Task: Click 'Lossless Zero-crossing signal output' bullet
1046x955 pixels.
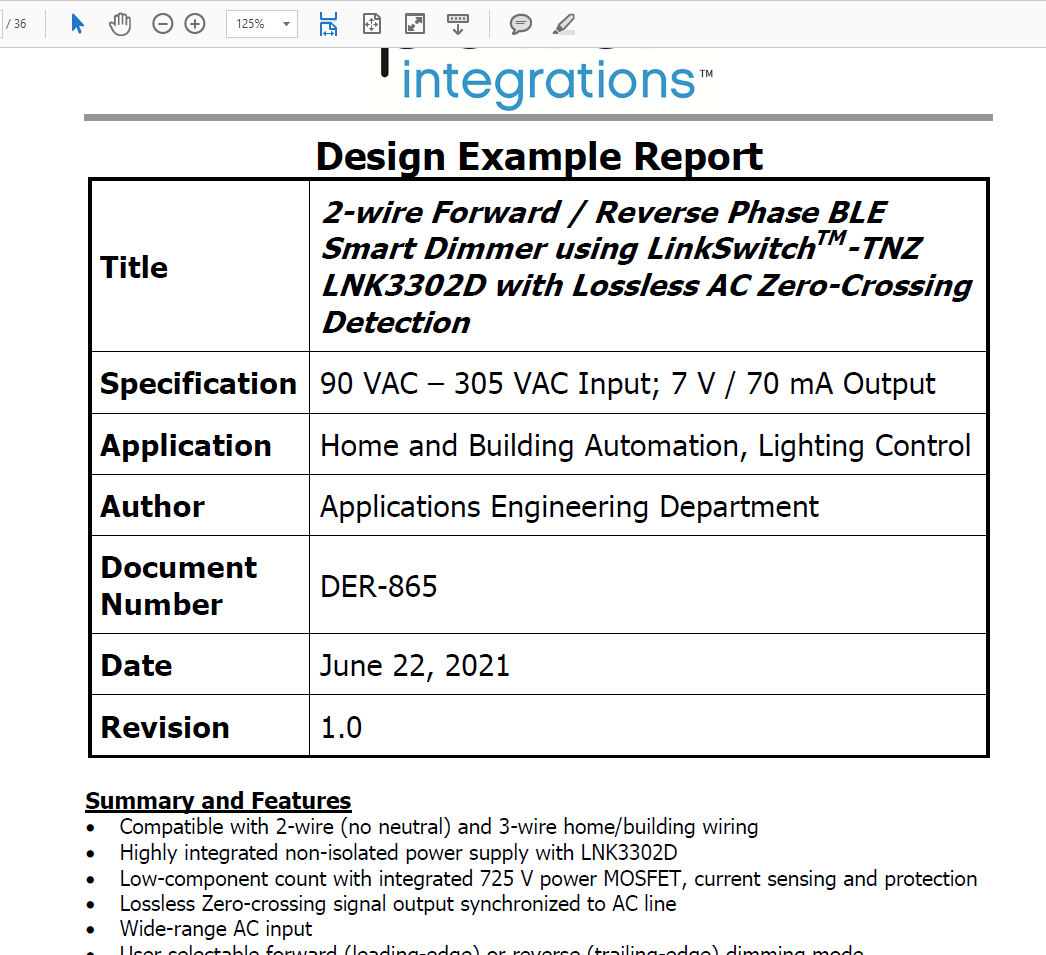Action: coord(398,904)
